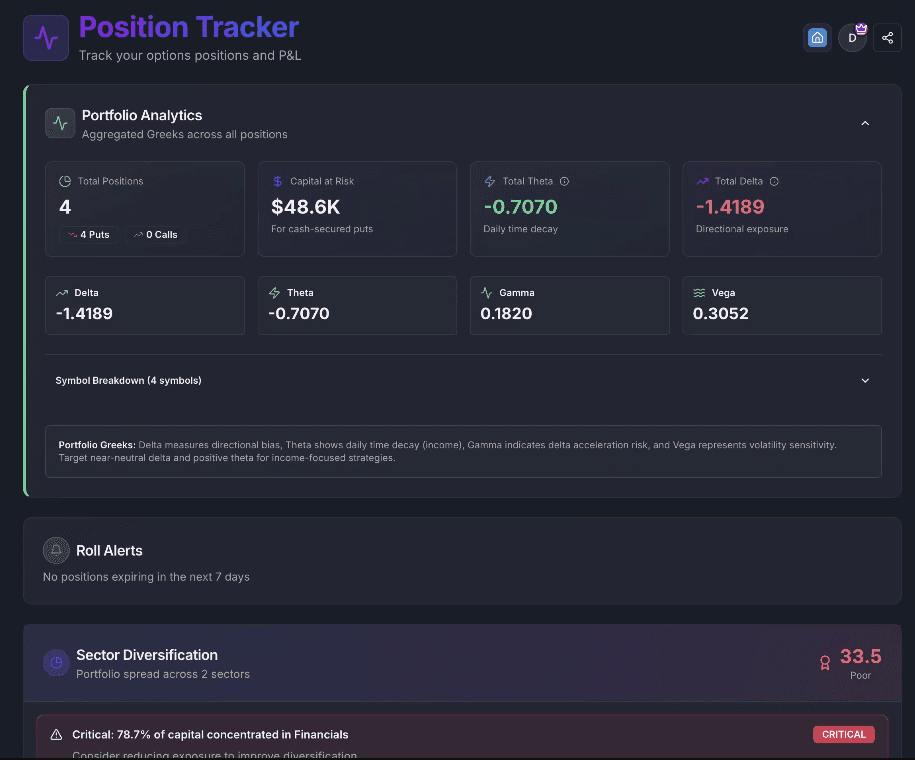Click the Total Delta info icon

click(774, 181)
